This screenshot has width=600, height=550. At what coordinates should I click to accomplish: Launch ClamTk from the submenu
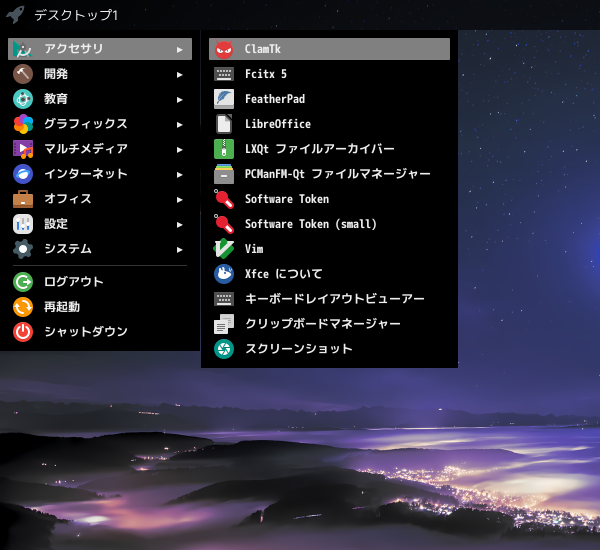click(329, 49)
